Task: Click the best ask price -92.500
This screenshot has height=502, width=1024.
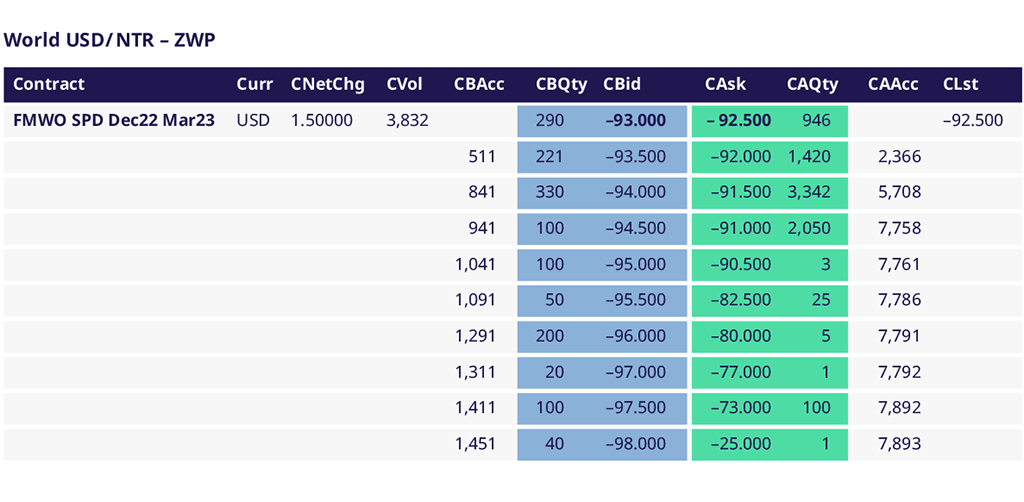Action: (739, 121)
